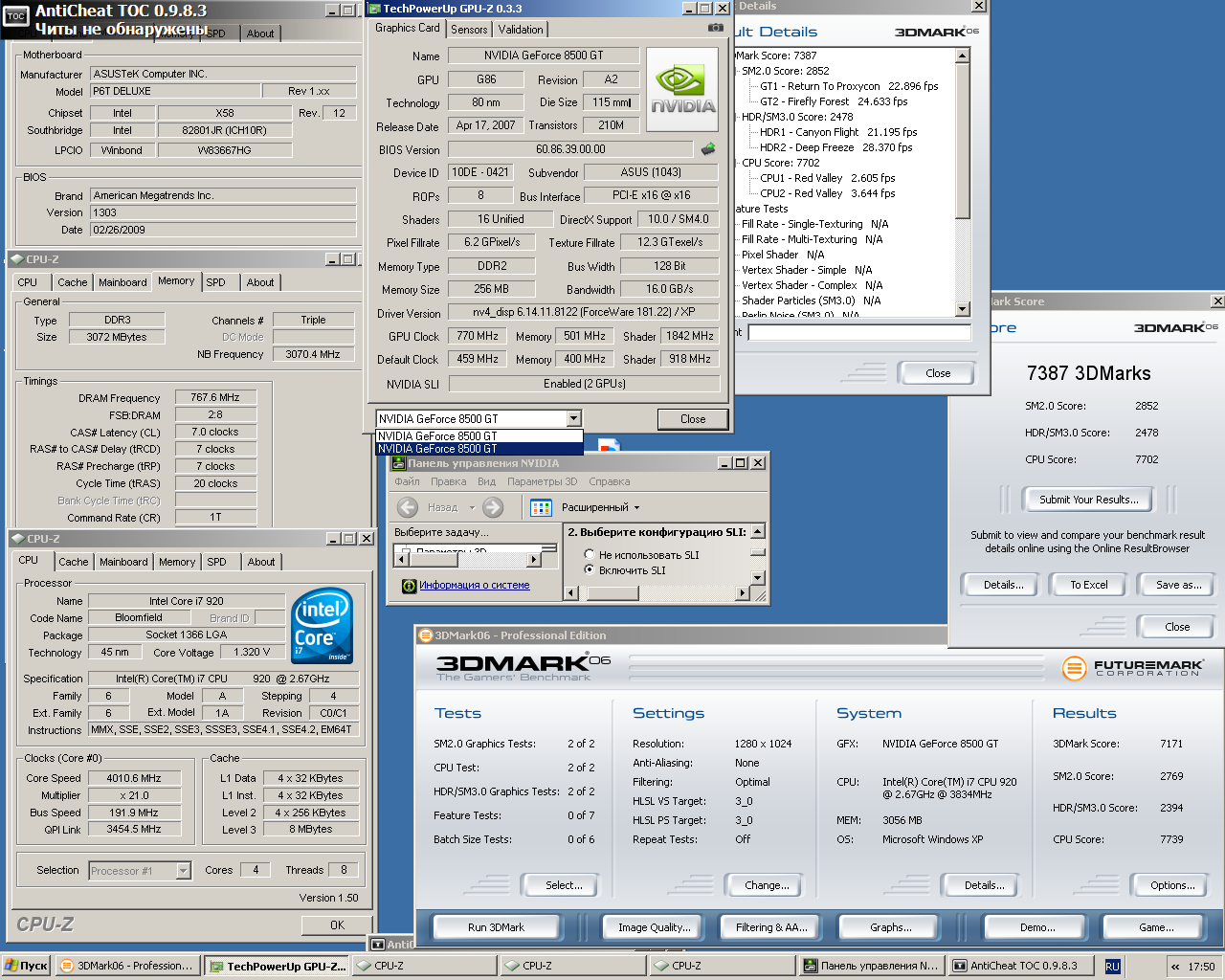Open the Processor #1 Selection dropdown in CPU-Z
The width and height of the screenshot is (1225, 980).
[183, 871]
